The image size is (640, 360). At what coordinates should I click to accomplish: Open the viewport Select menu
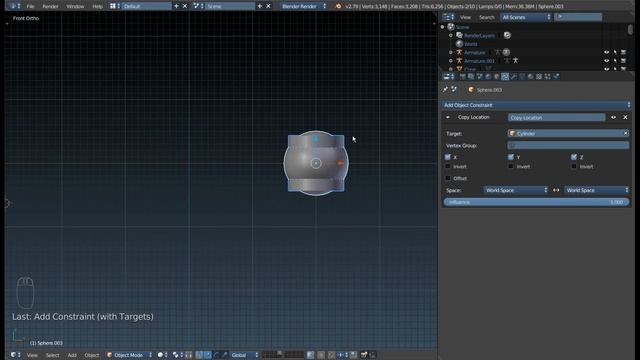(52, 355)
